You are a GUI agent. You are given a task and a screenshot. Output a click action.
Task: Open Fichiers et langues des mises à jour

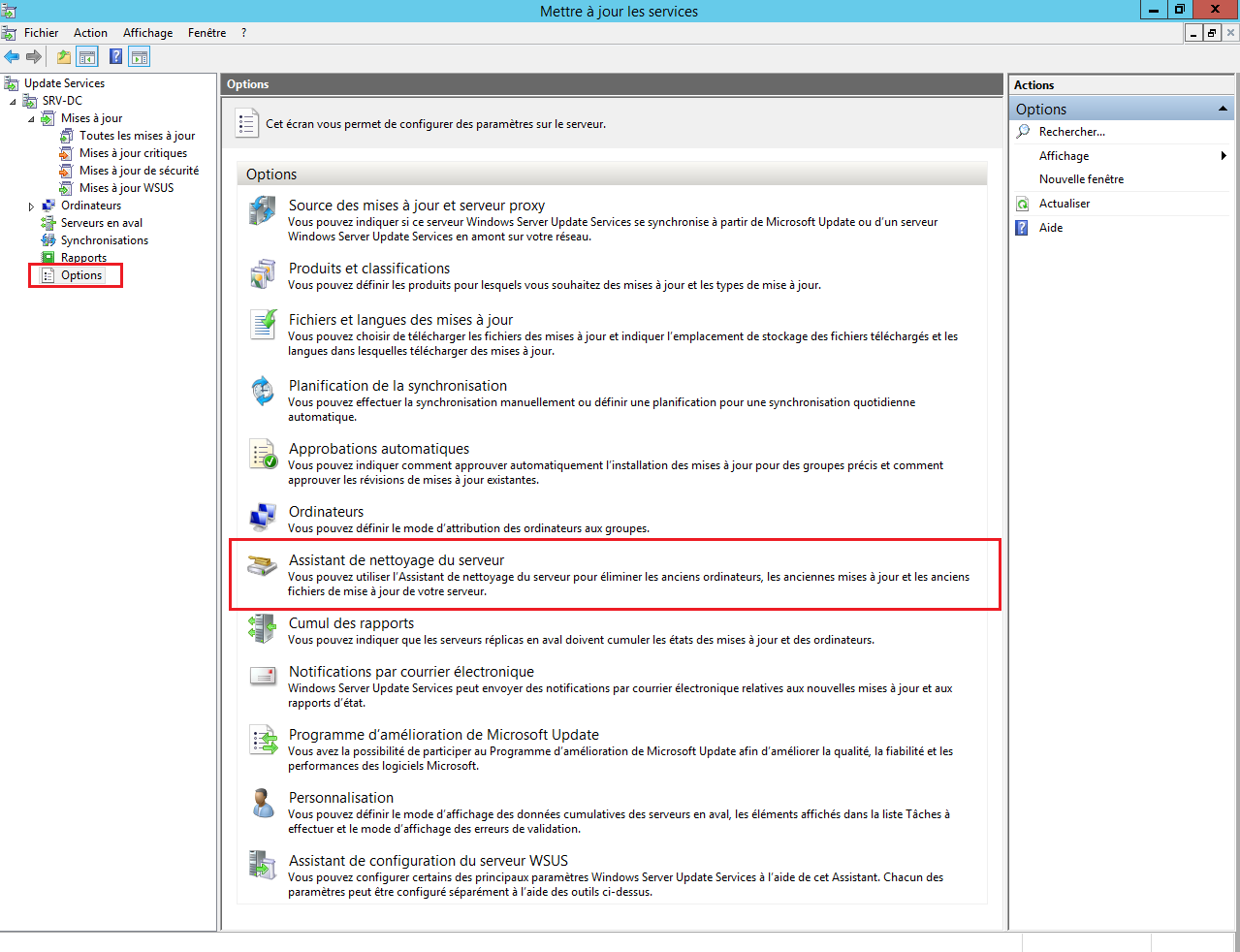pyautogui.click(x=401, y=320)
